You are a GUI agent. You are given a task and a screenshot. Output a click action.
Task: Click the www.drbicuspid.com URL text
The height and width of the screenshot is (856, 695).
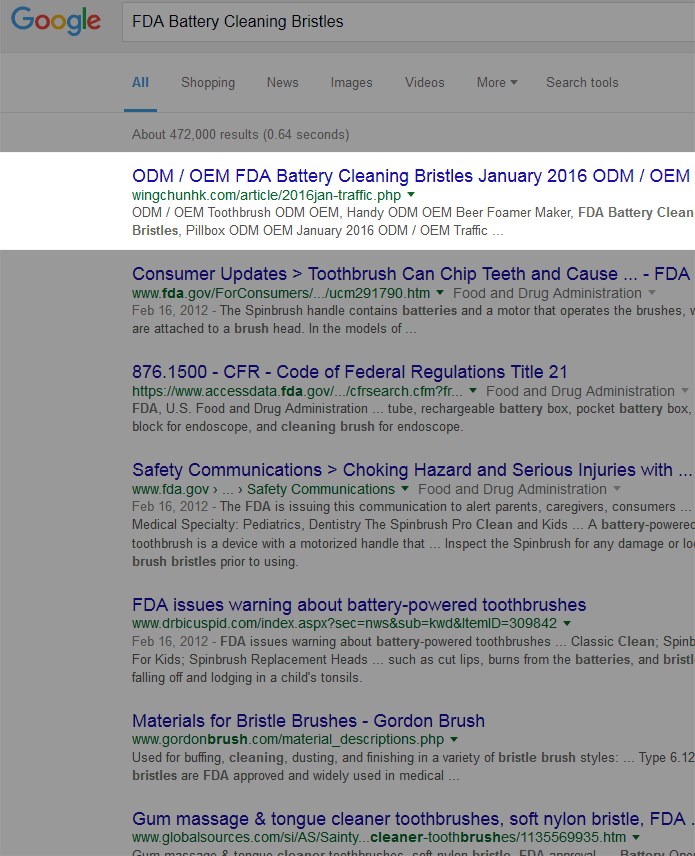coord(344,623)
